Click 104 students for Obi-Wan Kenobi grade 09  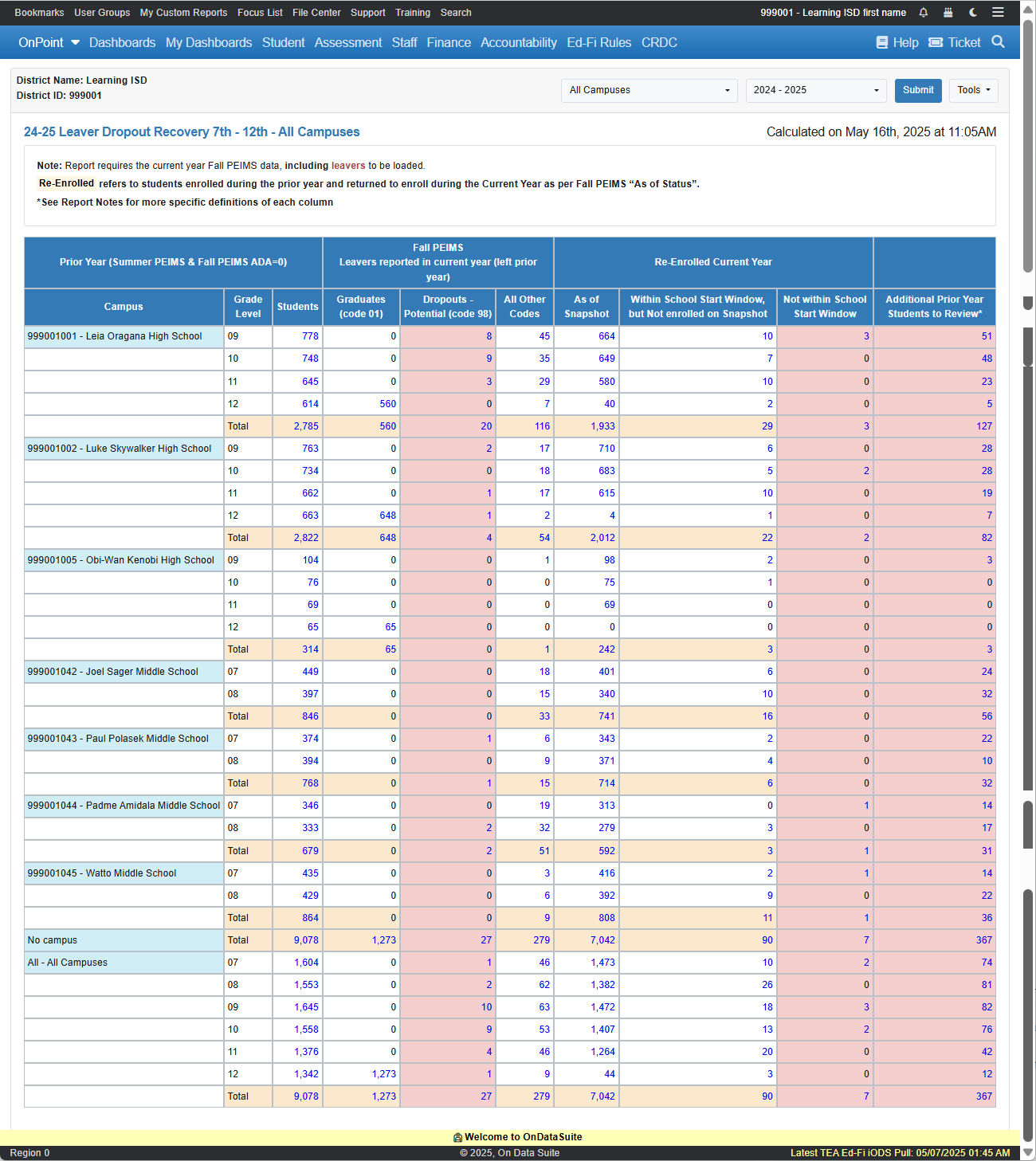310,560
